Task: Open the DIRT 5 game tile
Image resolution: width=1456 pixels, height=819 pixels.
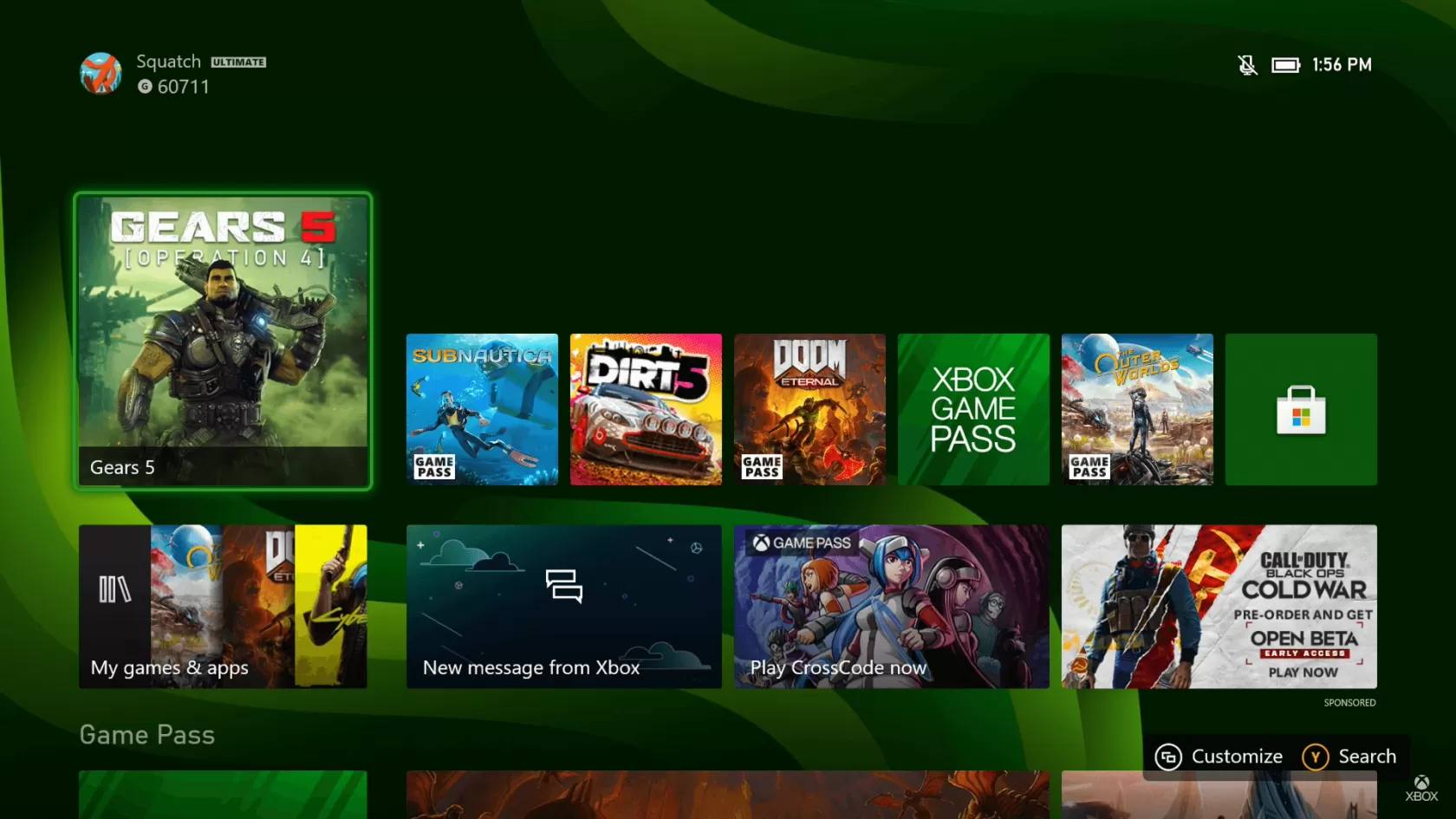Action: point(646,409)
